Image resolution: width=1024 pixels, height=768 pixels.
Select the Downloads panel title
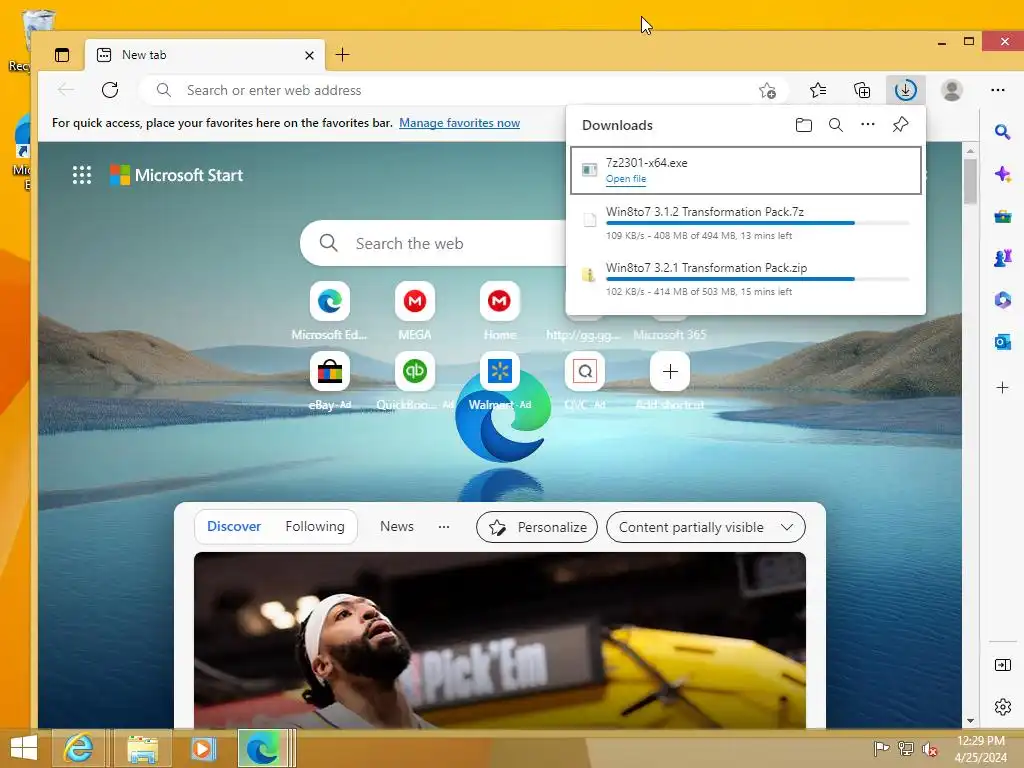tap(617, 125)
